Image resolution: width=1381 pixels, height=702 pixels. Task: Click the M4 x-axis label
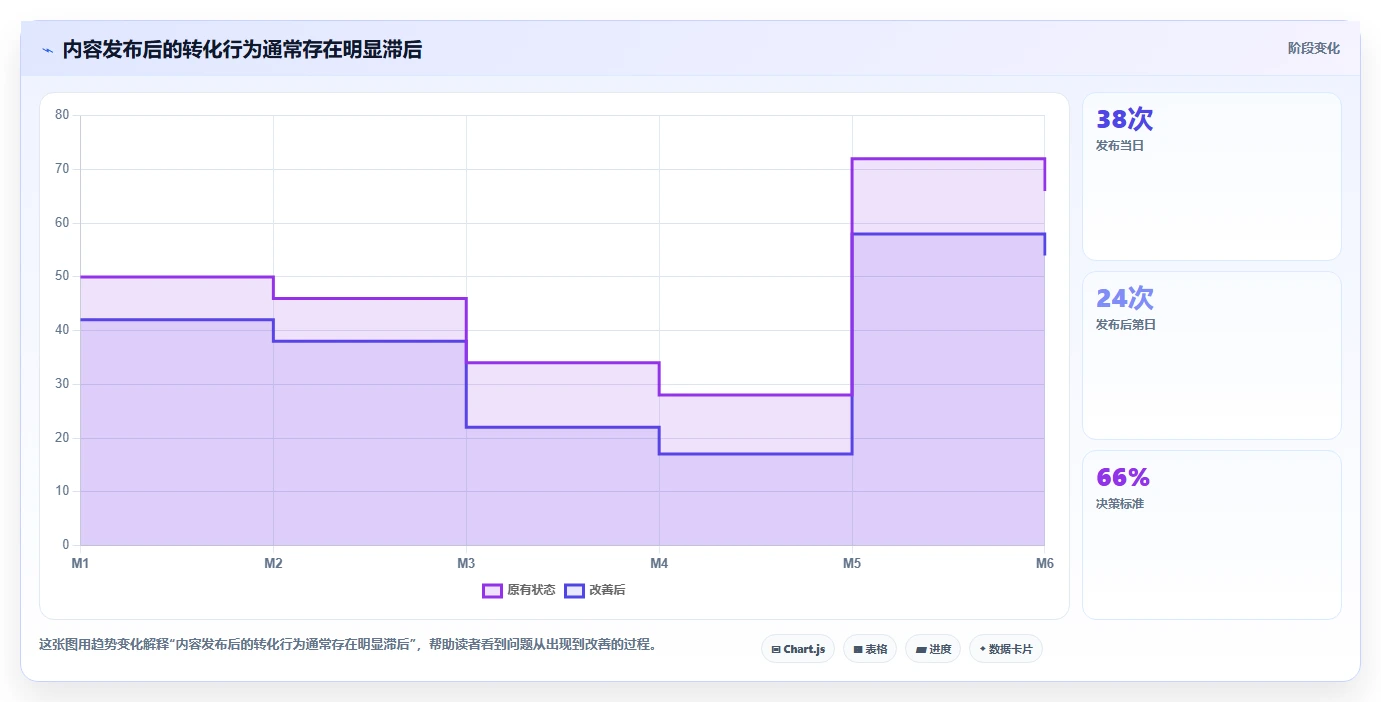[659, 563]
